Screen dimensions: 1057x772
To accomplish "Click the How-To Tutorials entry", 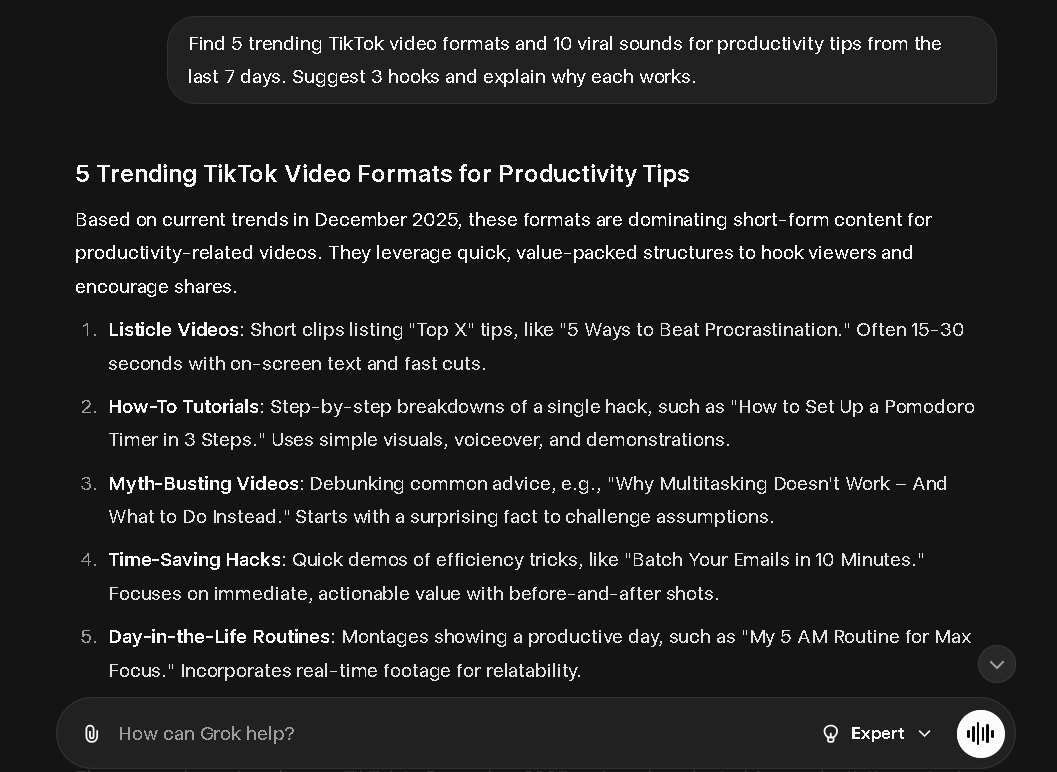I will (x=183, y=406).
